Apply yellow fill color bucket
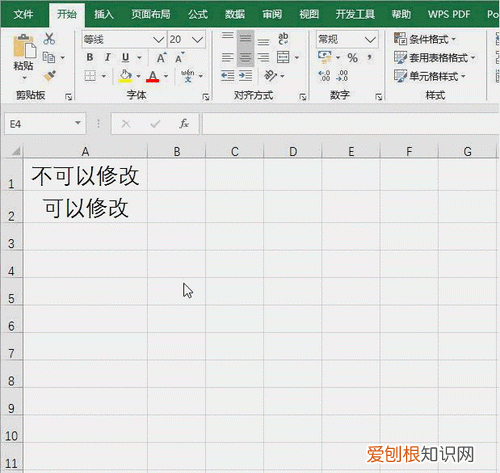The image size is (500, 473). pyautogui.click(x=125, y=76)
